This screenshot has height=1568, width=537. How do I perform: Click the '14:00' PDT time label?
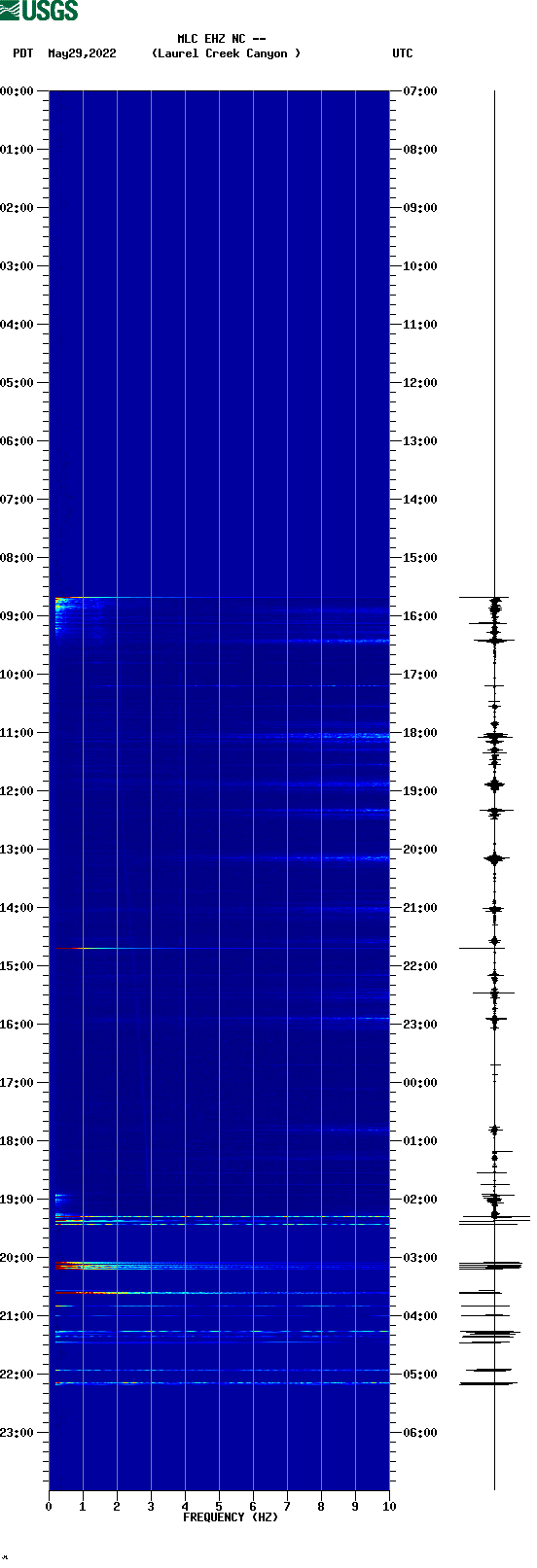[18, 908]
